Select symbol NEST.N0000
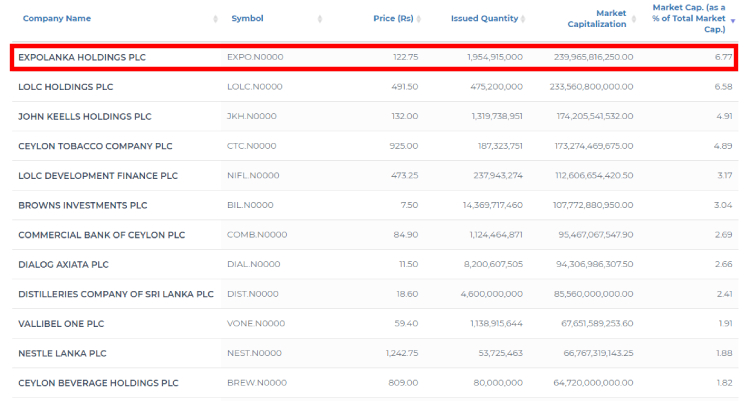 (x=254, y=354)
